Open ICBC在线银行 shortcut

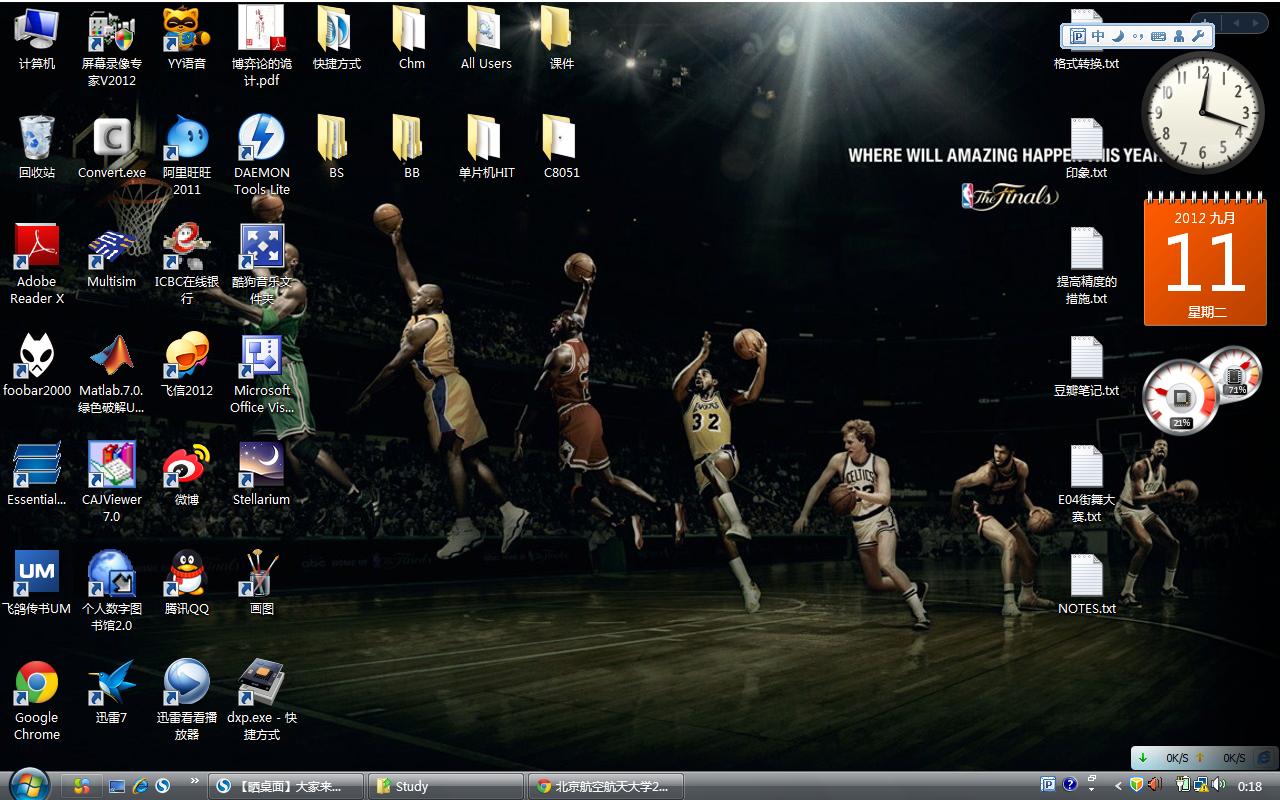[187, 264]
